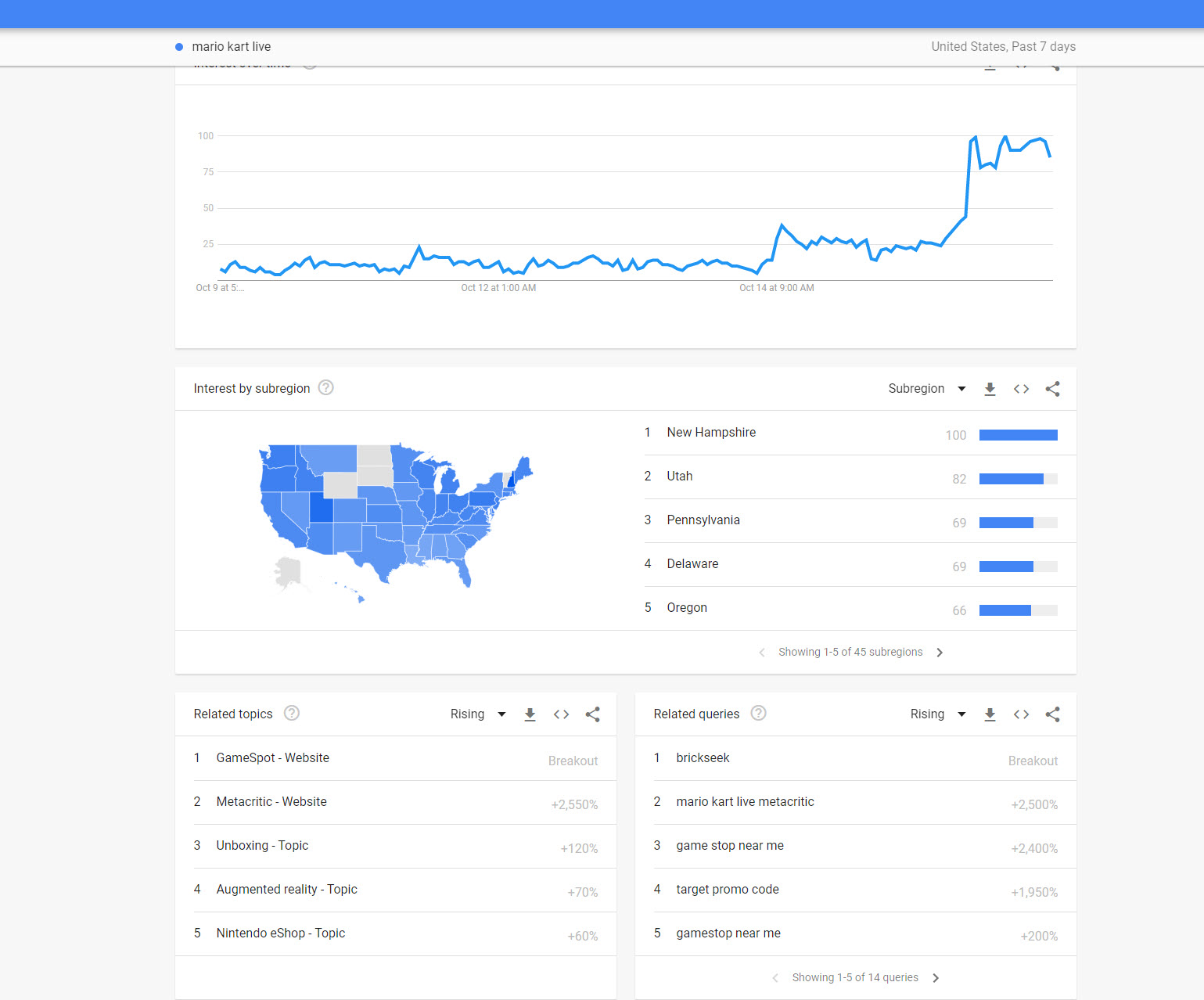Go to next page of subregions
The height and width of the screenshot is (1000, 1204).
pyautogui.click(x=940, y=653)
